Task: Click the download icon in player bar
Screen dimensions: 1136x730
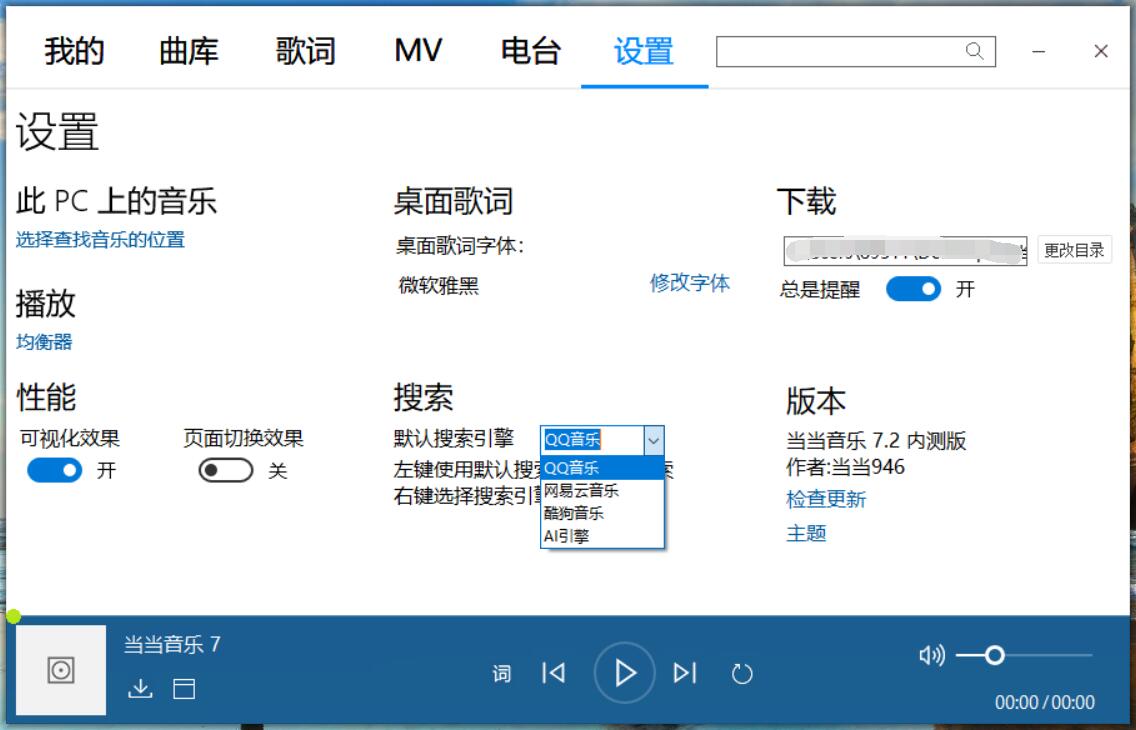Action: (140, 688)
